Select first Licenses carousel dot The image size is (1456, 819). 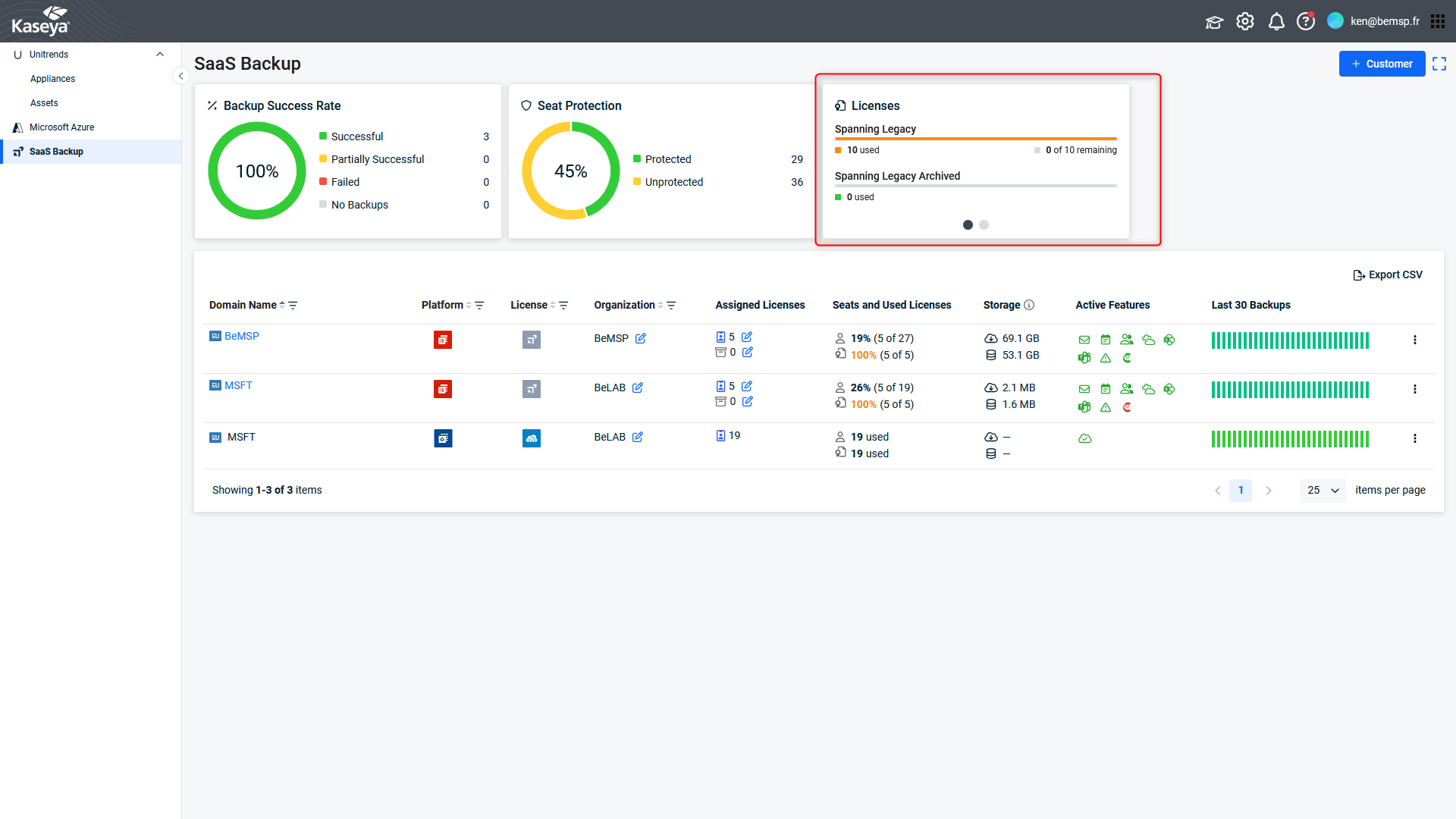tap(968, 224)
